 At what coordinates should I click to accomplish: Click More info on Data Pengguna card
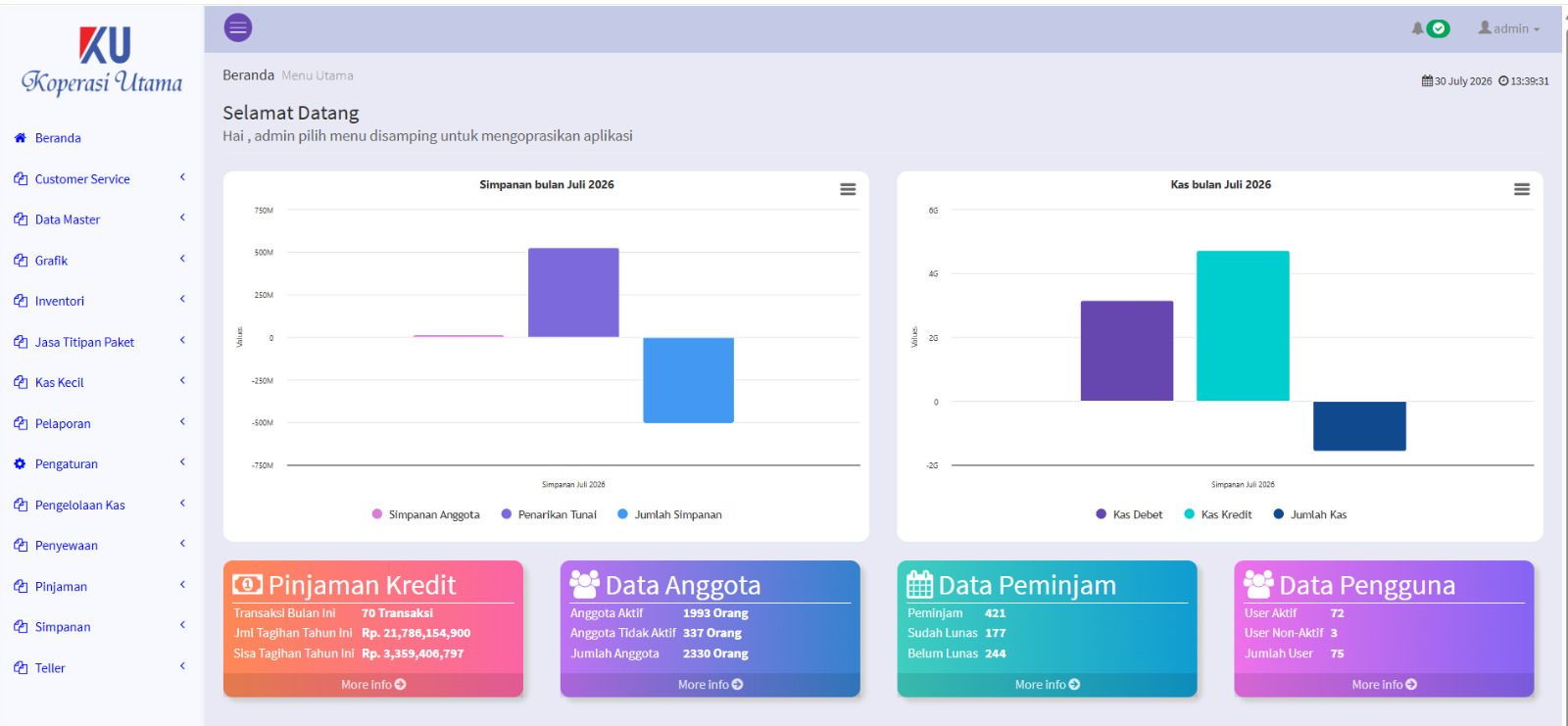1385,685
